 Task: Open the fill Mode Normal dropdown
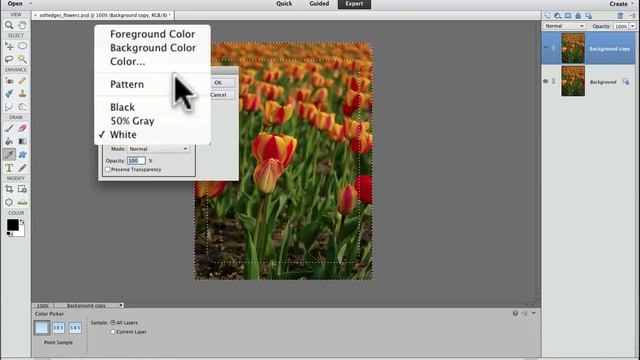(x=158, y=149)
